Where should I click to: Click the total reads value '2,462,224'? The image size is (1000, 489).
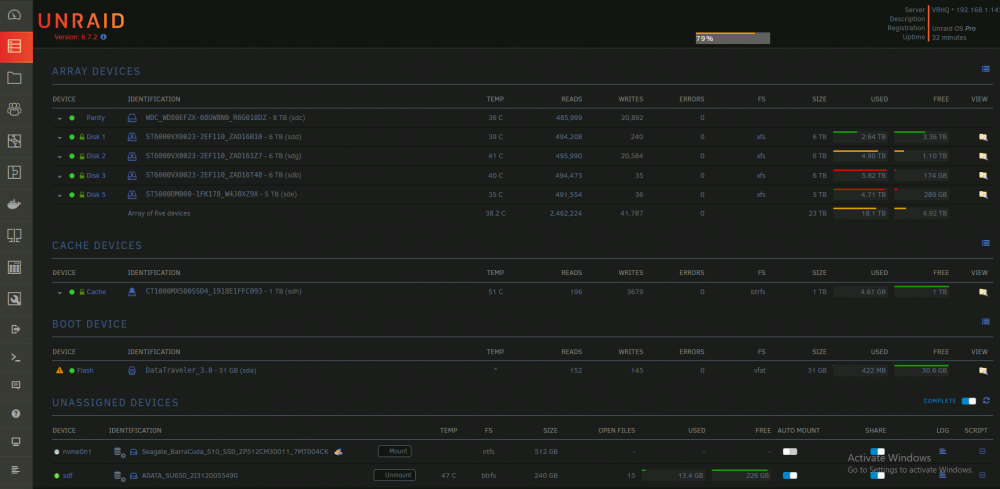566,214
